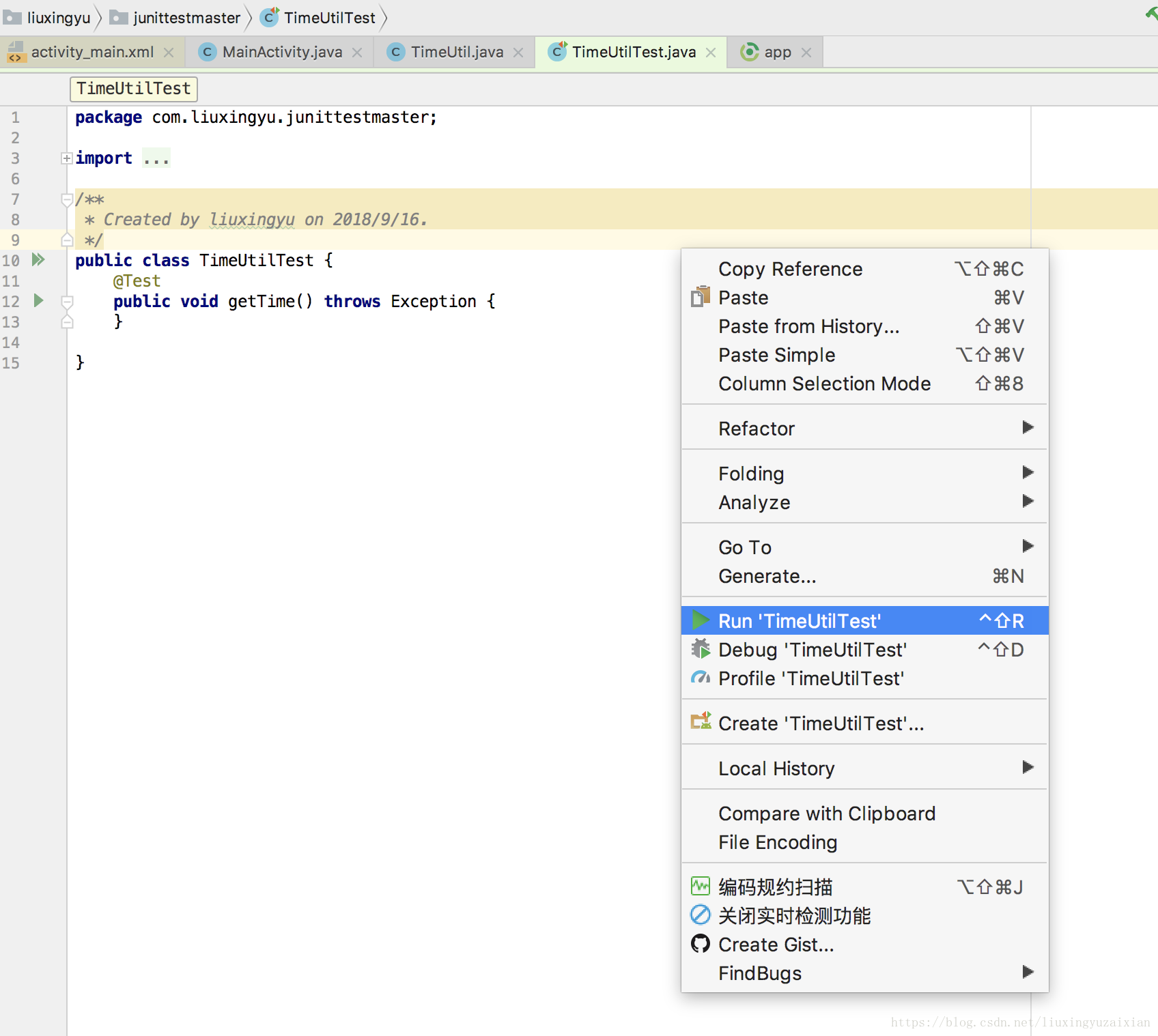This screenshot has height=1036, width=1158.
Task: Enable Column Selection Mode
Action: pyautogui.click(x=824, y=384)
